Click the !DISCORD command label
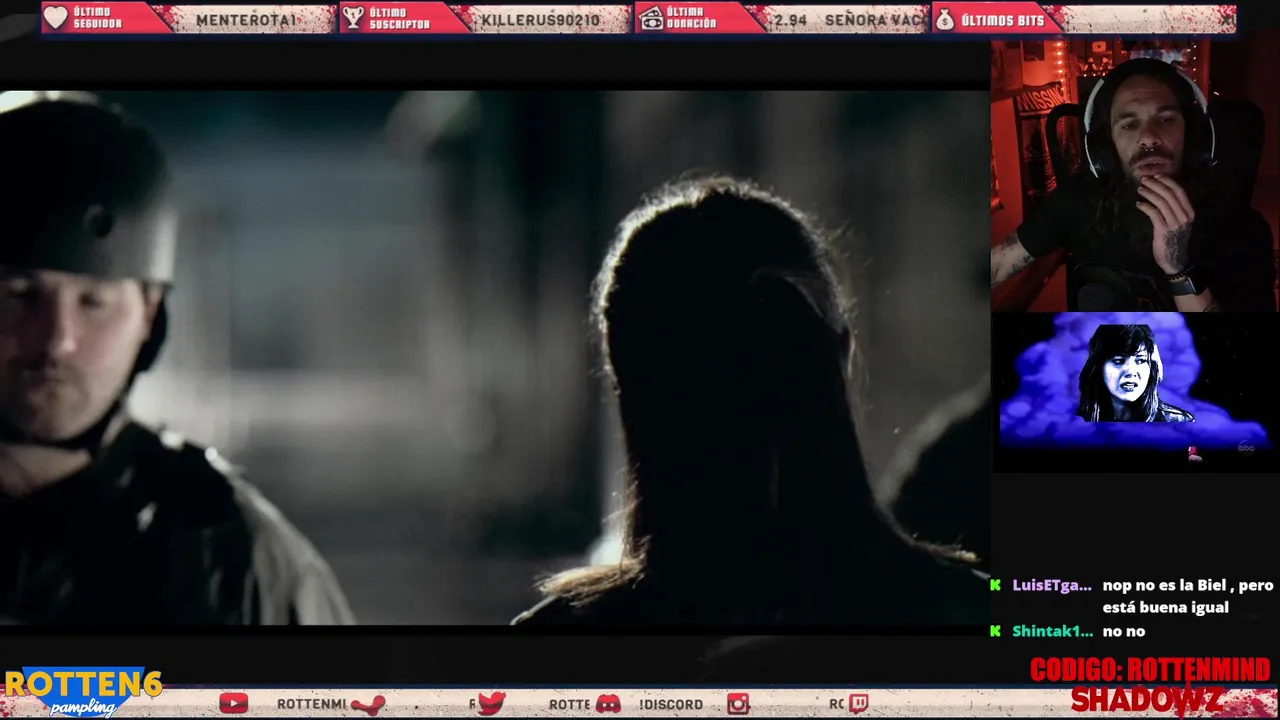 (671, 704)
